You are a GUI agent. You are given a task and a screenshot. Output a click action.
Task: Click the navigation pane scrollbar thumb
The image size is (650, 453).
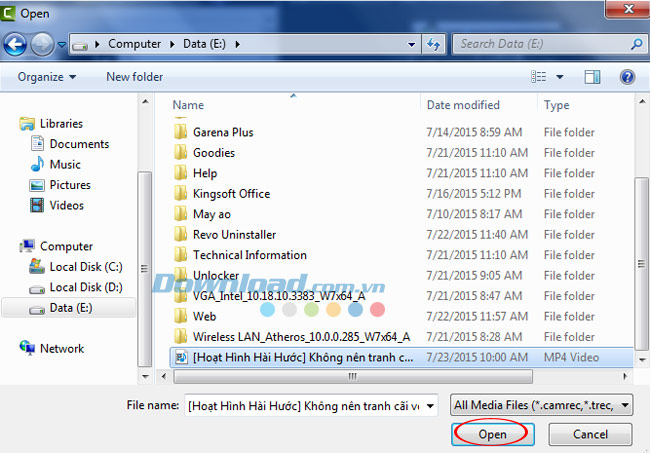pyautogui.click(x=145, y=269)
